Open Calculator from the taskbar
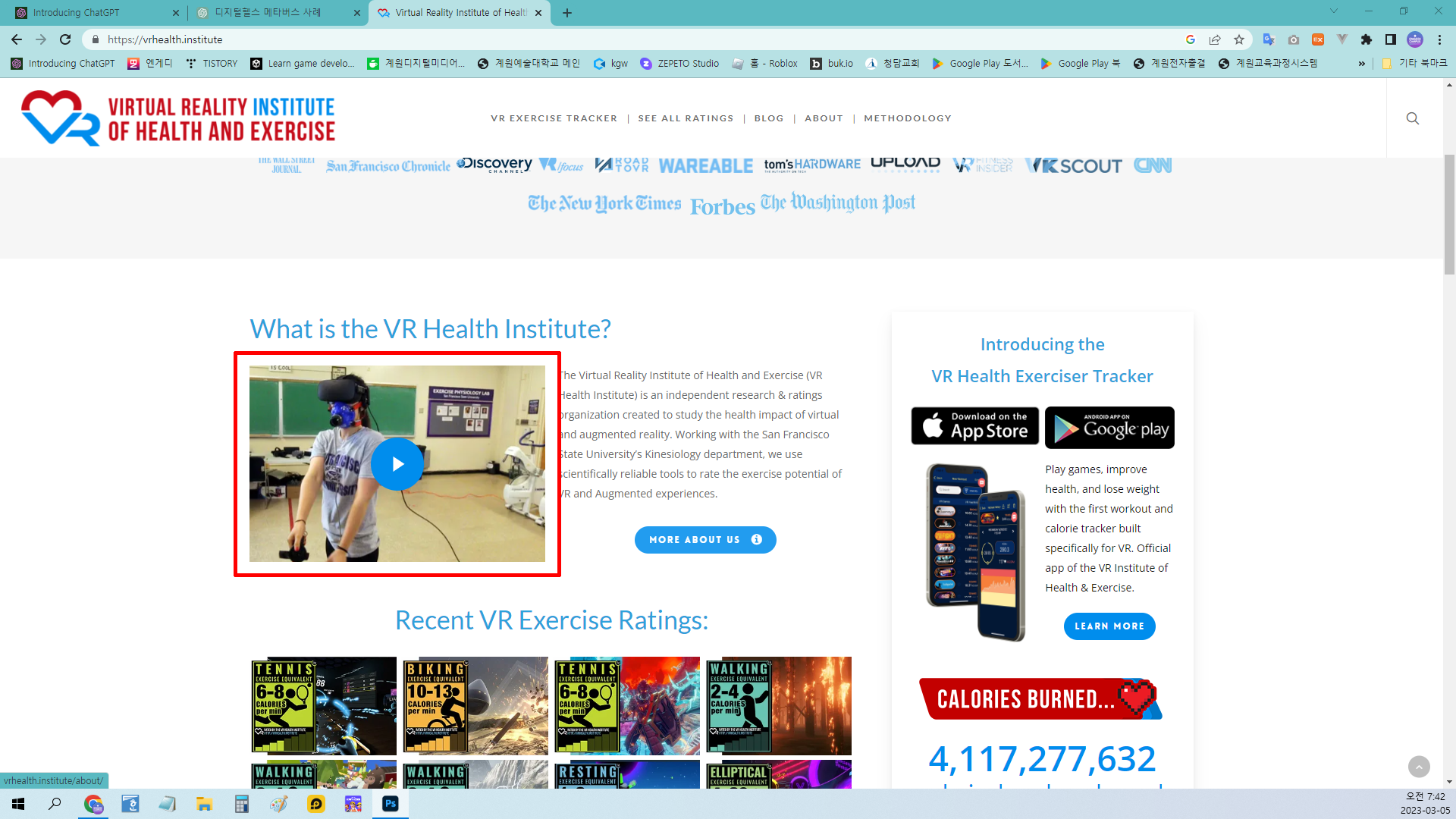This screenshot has height=819, width=1456. click(x=242, y=804)
